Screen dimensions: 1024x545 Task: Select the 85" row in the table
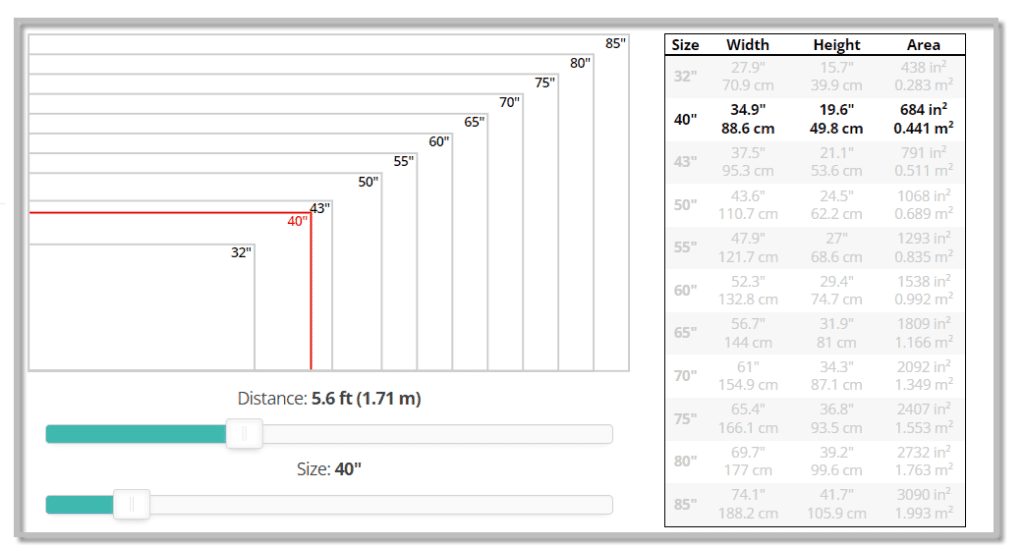pos(814,506)
